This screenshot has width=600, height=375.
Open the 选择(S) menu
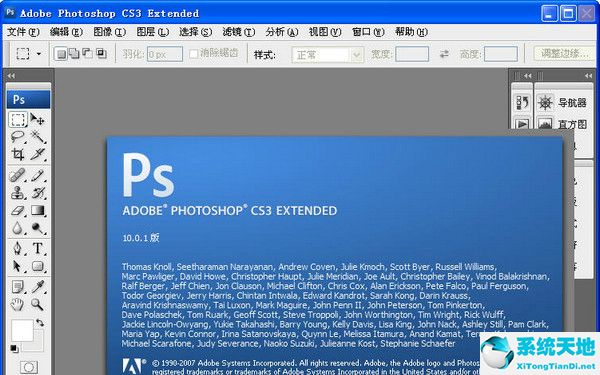(x=196, y=32)
